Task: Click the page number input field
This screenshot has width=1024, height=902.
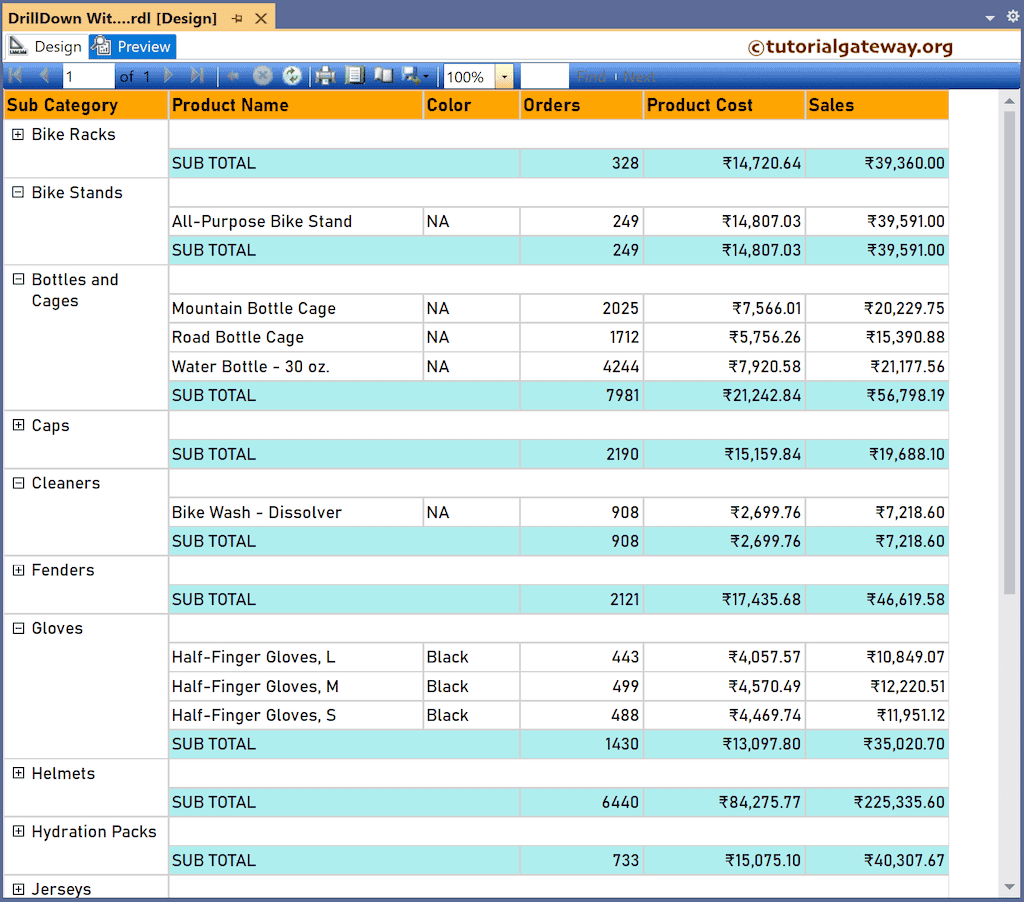Action: [88, 76]
